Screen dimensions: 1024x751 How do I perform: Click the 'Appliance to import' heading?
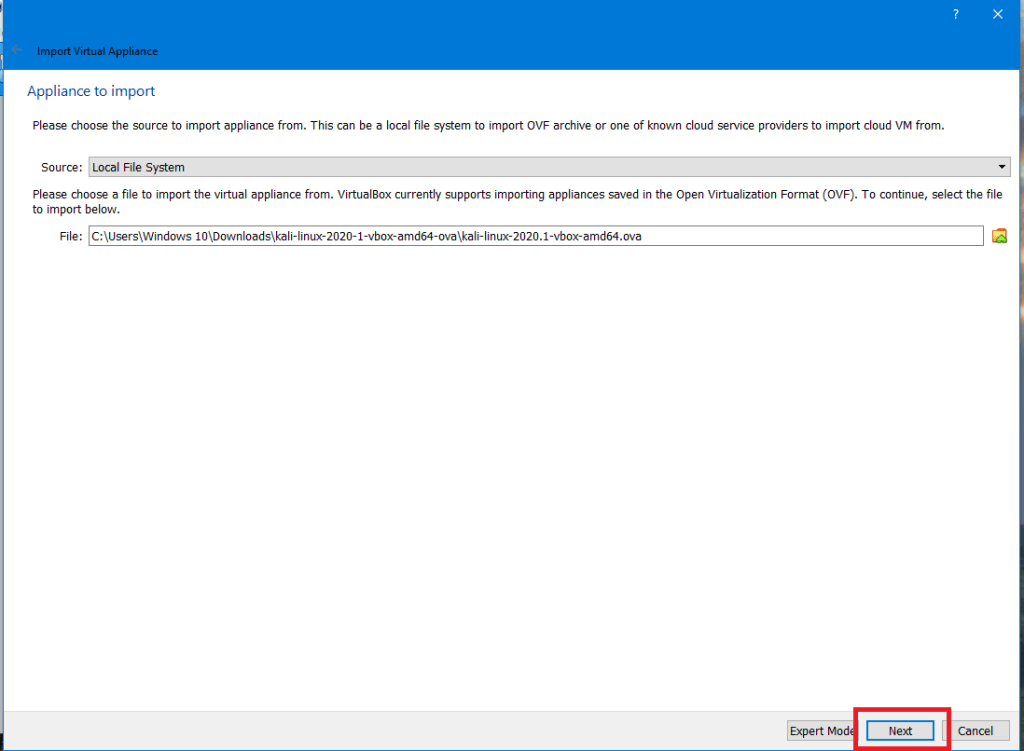[91, 91]
